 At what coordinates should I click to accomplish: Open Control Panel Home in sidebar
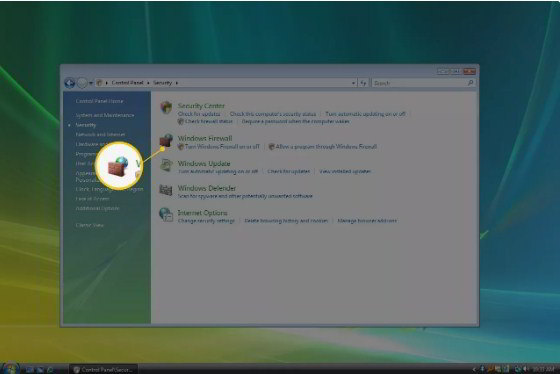[99, 101]
